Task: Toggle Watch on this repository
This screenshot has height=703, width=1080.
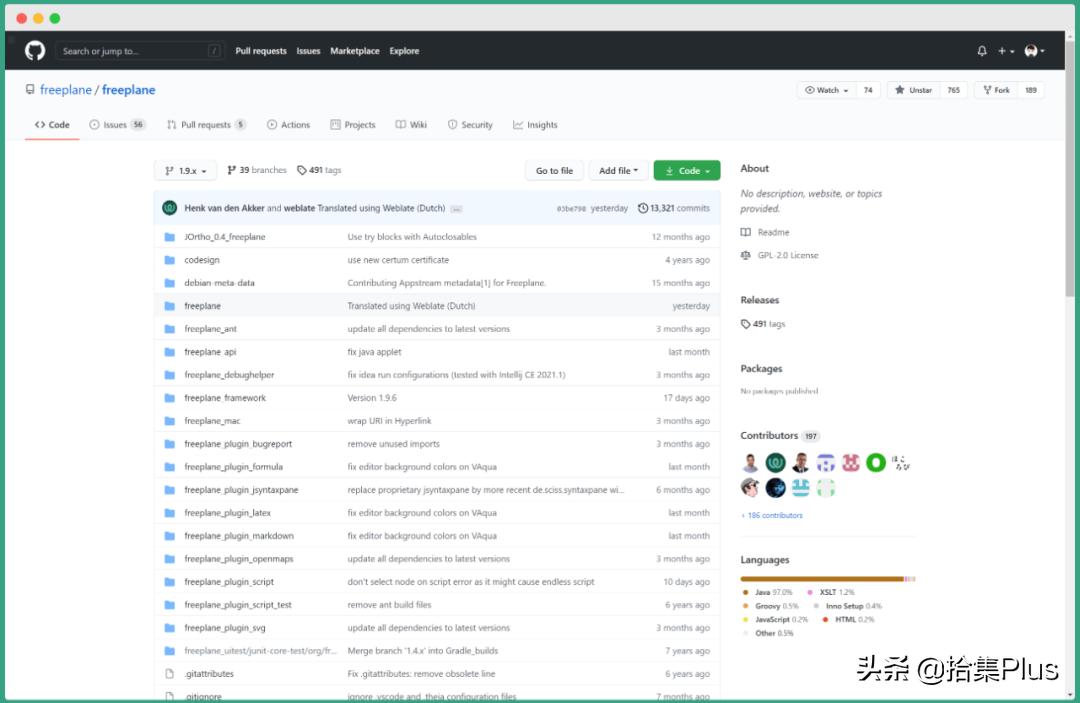Action: click(827, 90)
